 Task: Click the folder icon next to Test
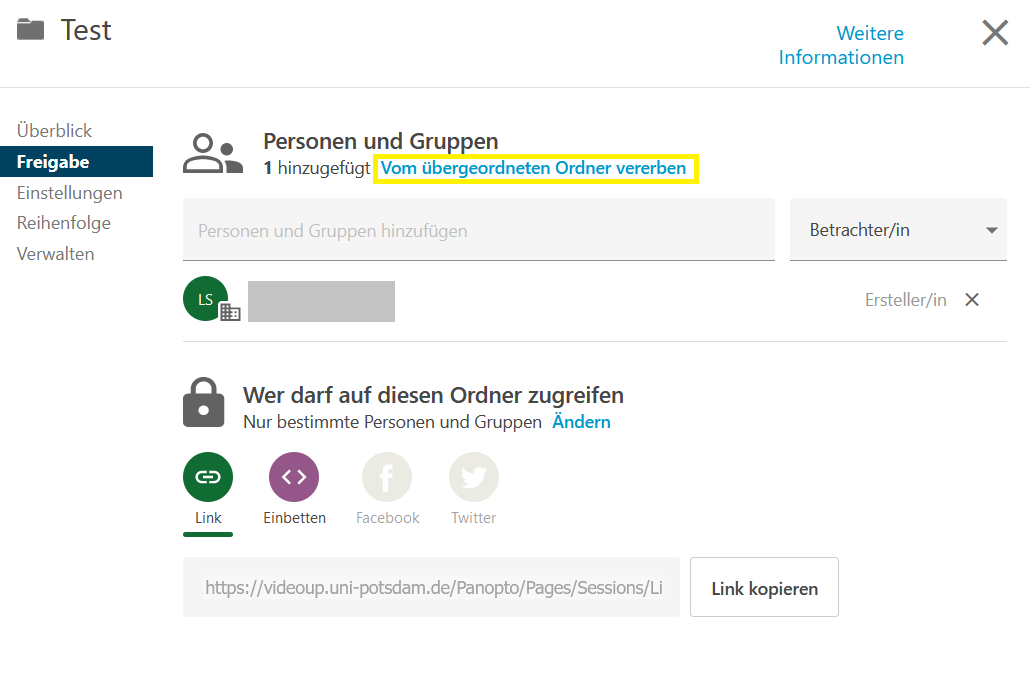click(x=31, y=30)
